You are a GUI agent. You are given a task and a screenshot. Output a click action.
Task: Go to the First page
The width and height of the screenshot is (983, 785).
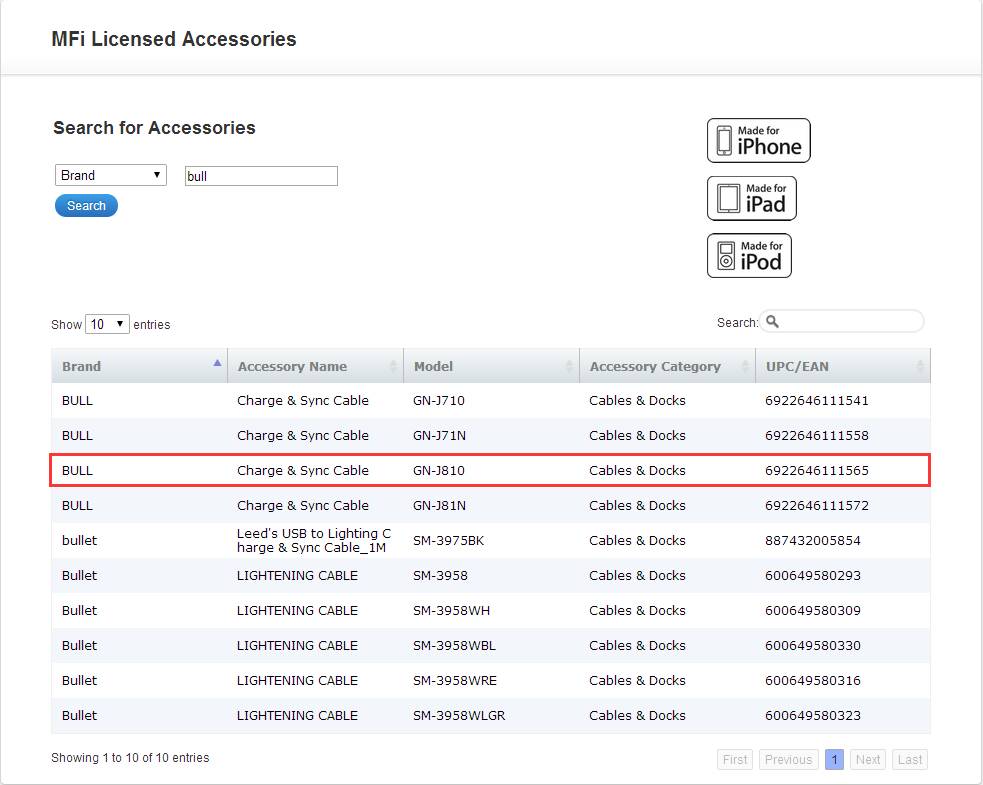(x=735, y=759)
